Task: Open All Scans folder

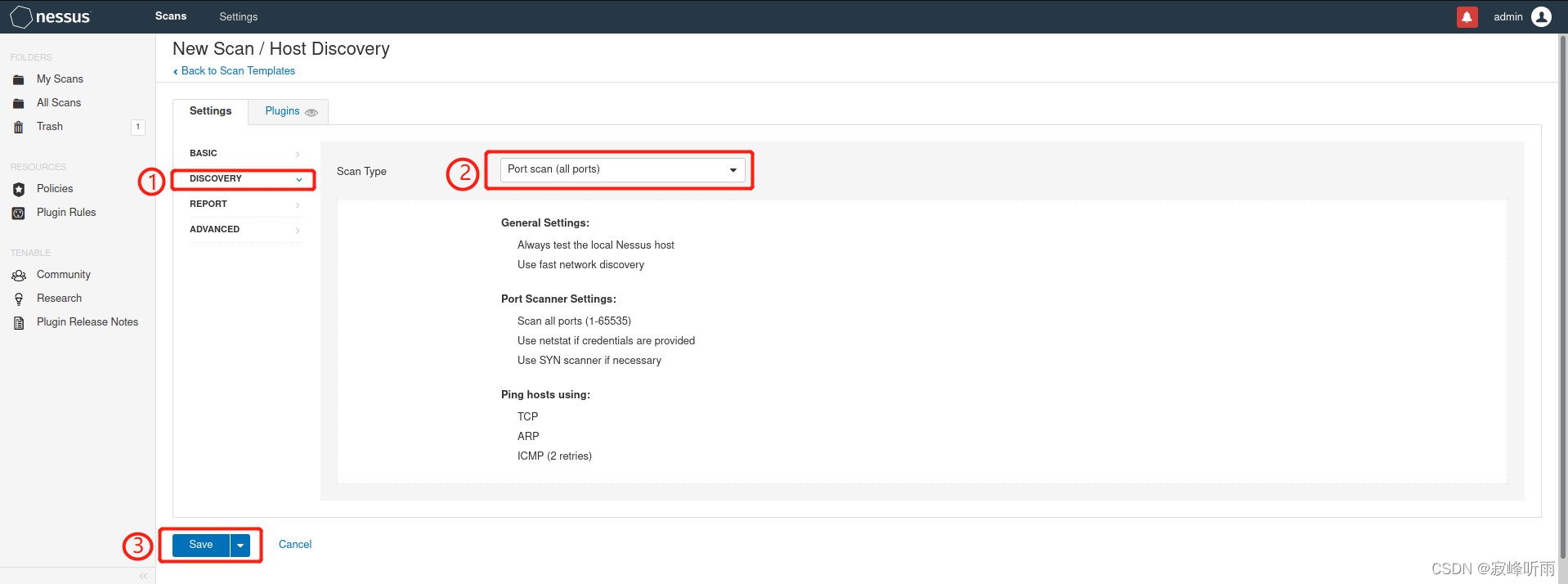Action: click(59, 103)
